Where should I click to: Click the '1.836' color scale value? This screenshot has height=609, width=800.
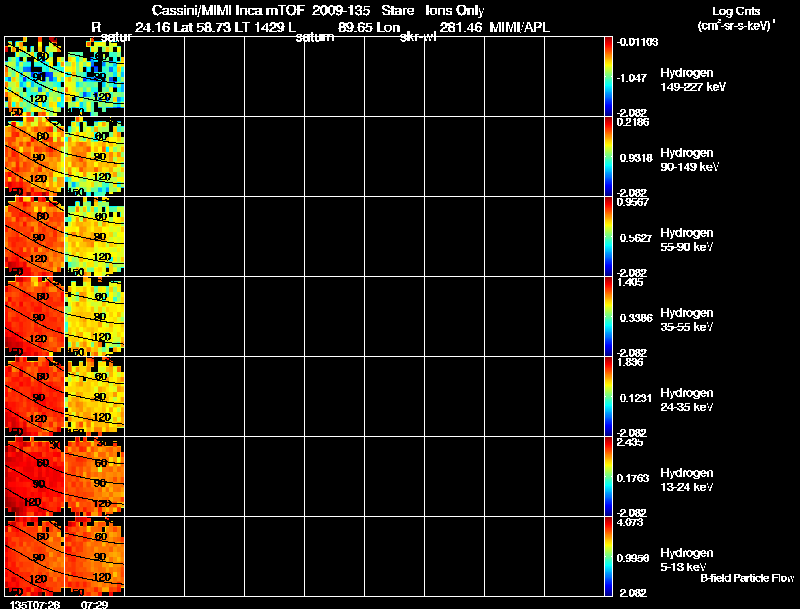tap(630, 362)
